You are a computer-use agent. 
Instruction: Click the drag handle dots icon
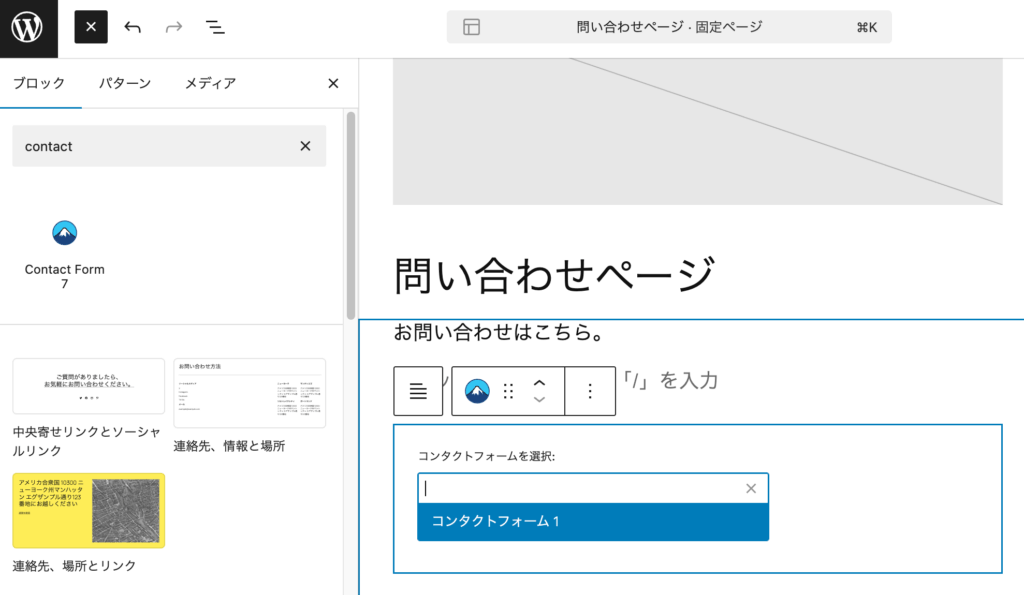point(508,391)
